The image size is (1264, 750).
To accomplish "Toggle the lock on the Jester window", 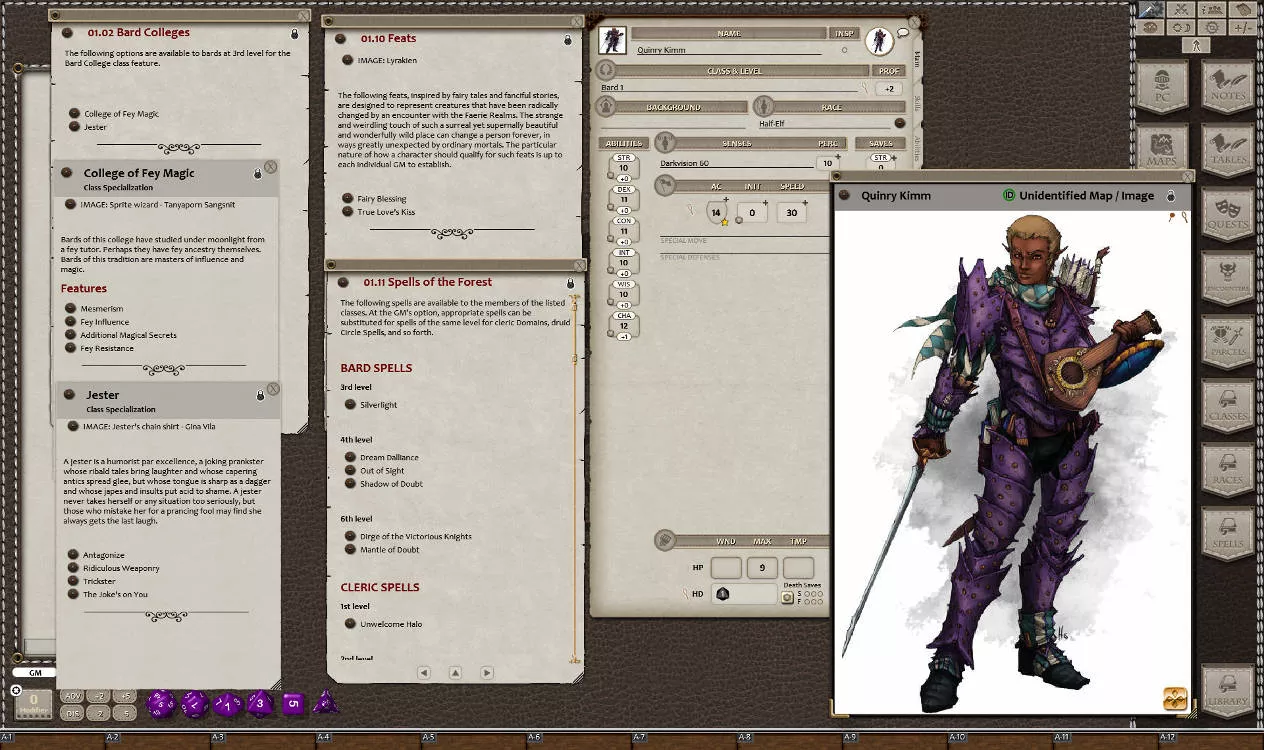I will click(260, 396).
